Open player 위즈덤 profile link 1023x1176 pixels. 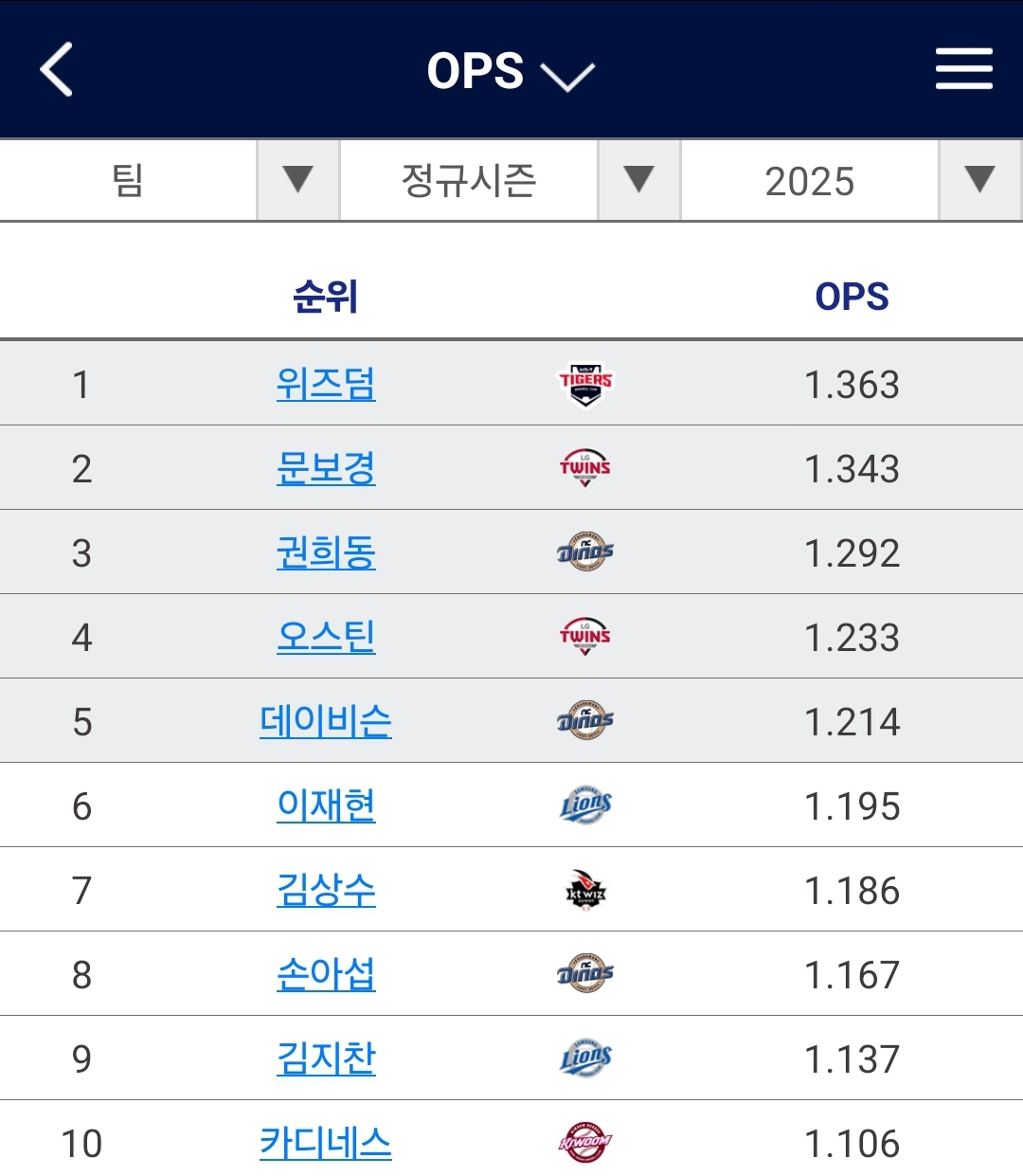click(x=326, y=384)
